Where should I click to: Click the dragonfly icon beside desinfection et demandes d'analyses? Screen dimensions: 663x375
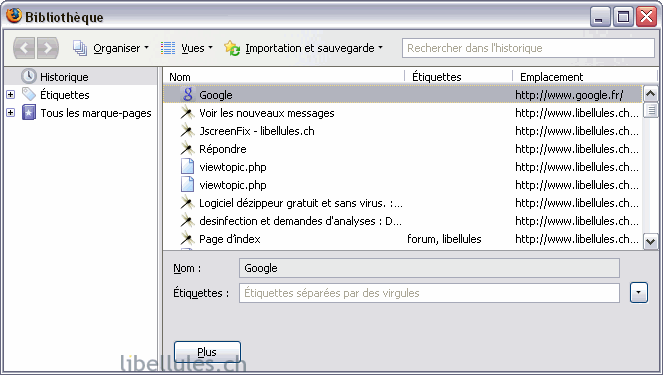pos(187,221)
